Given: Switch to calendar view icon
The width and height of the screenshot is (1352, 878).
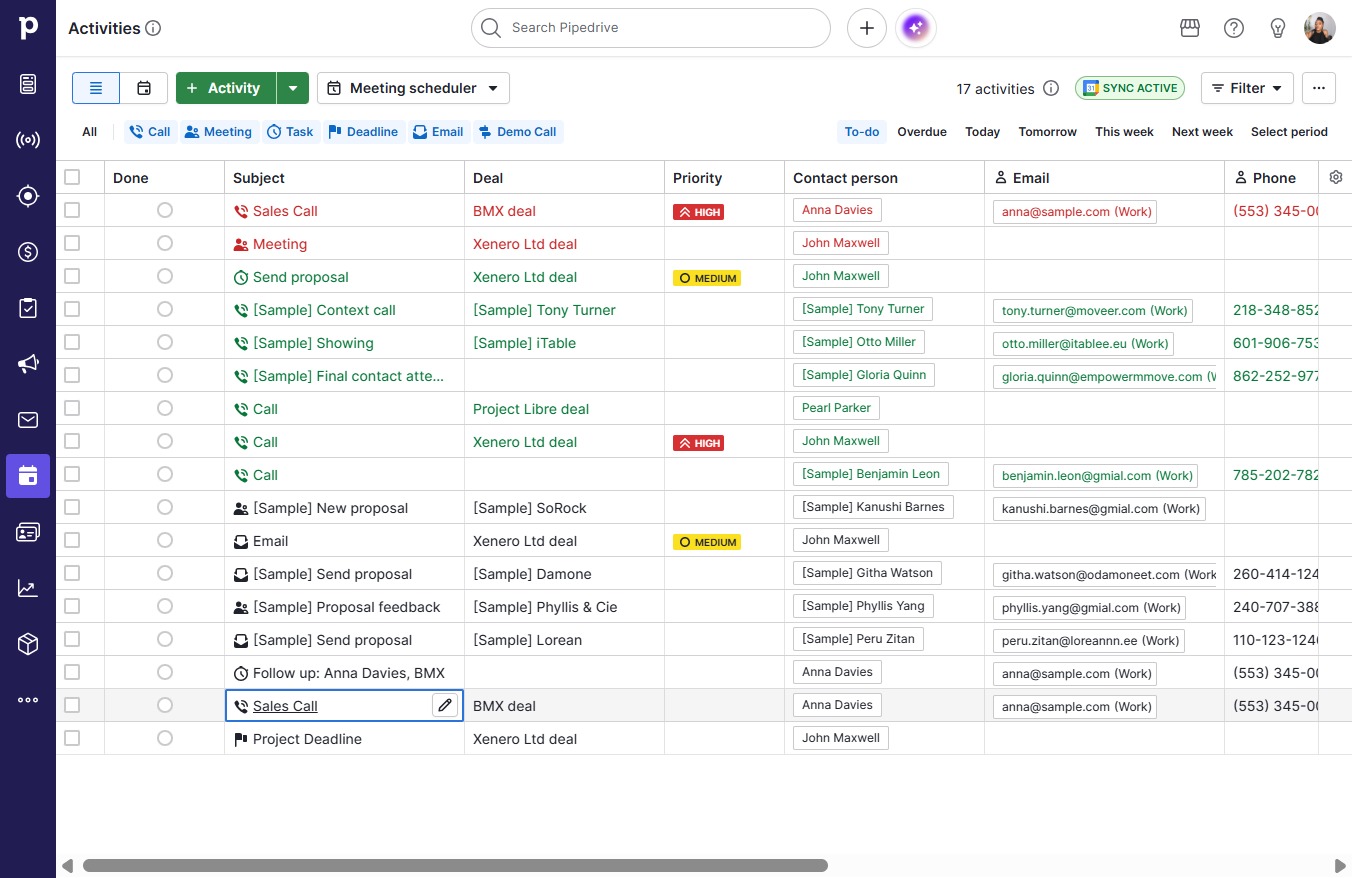Looking at the screenshot, I should (144, 88).
